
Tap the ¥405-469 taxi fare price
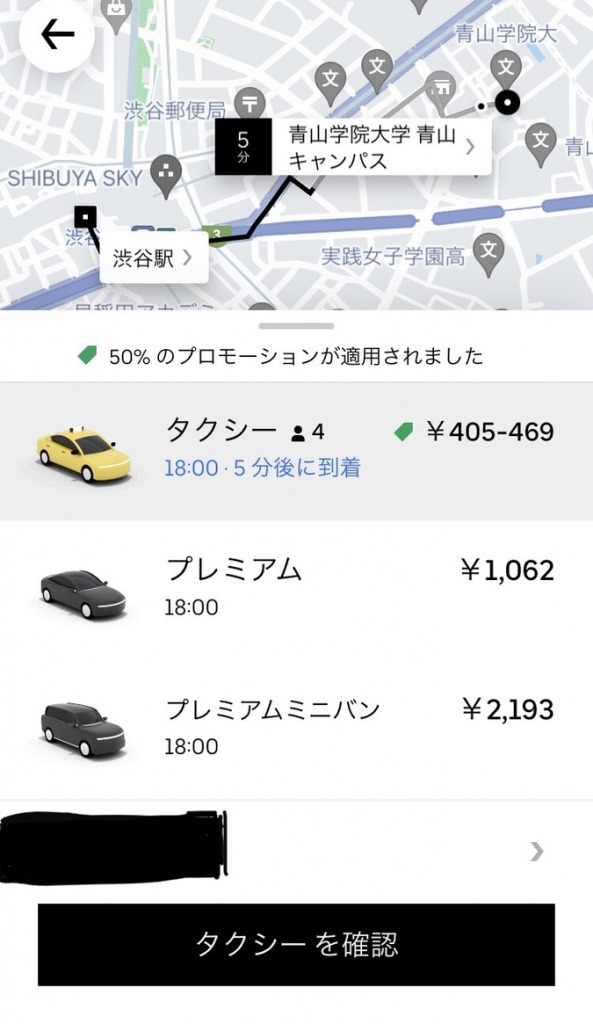490,432
